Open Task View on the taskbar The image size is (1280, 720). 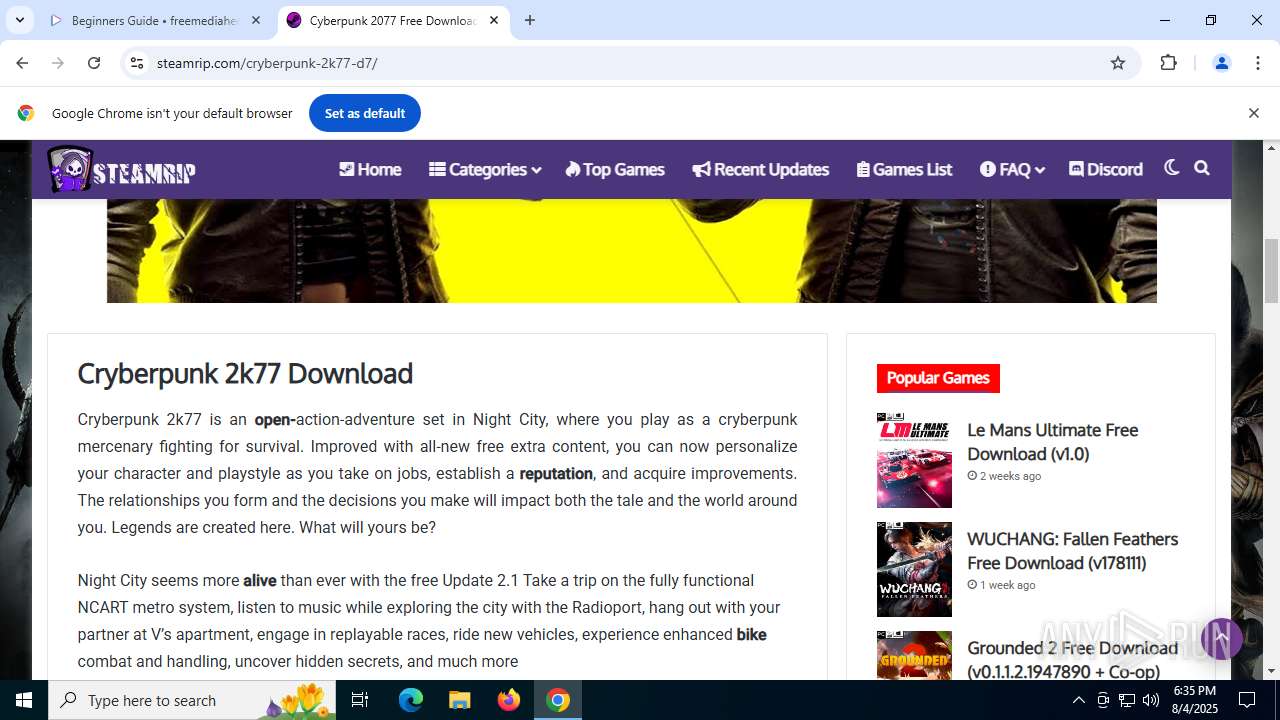pos(360,700)
